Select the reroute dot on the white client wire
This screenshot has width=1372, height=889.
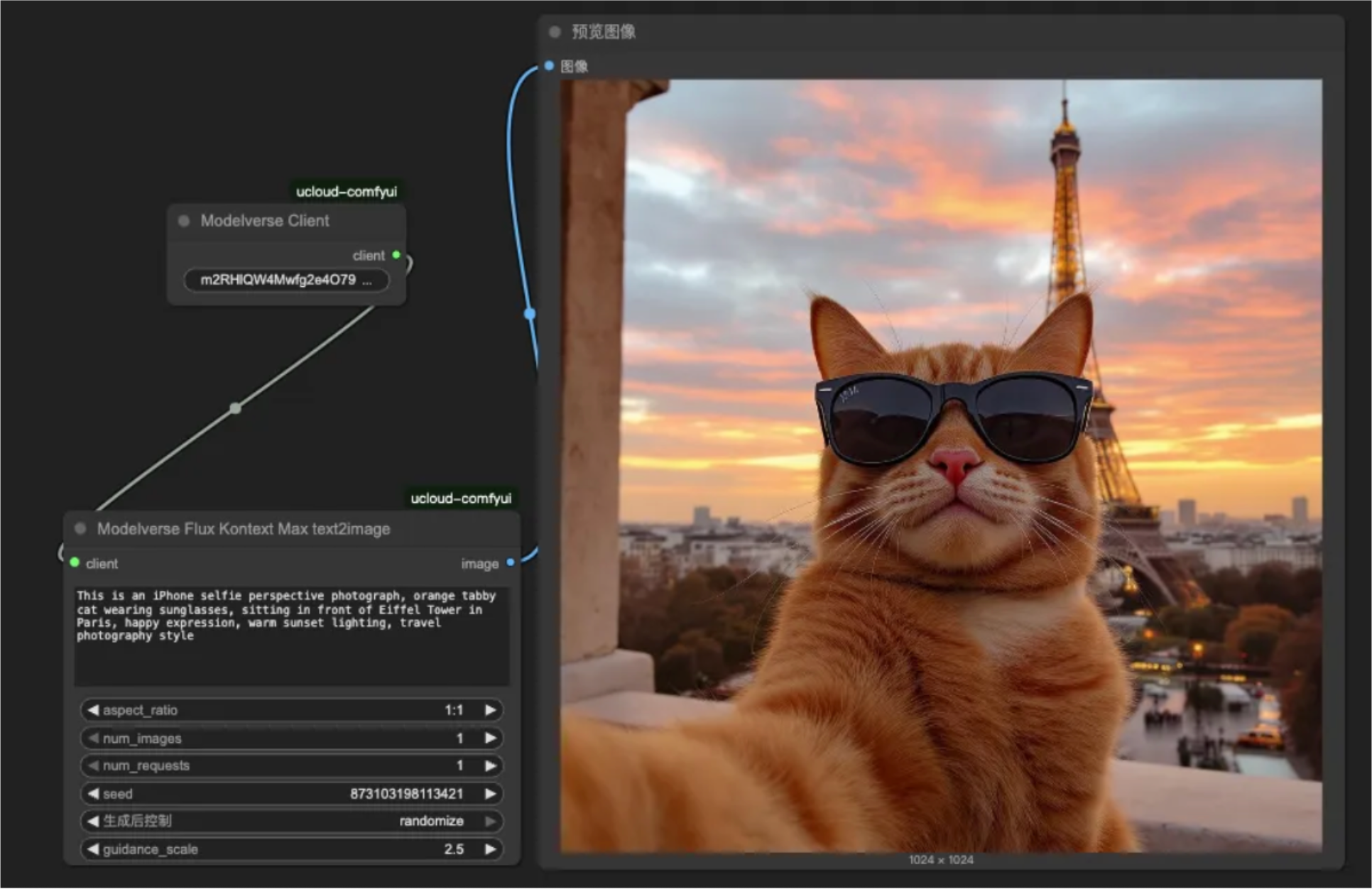click(x=234, y=408)
